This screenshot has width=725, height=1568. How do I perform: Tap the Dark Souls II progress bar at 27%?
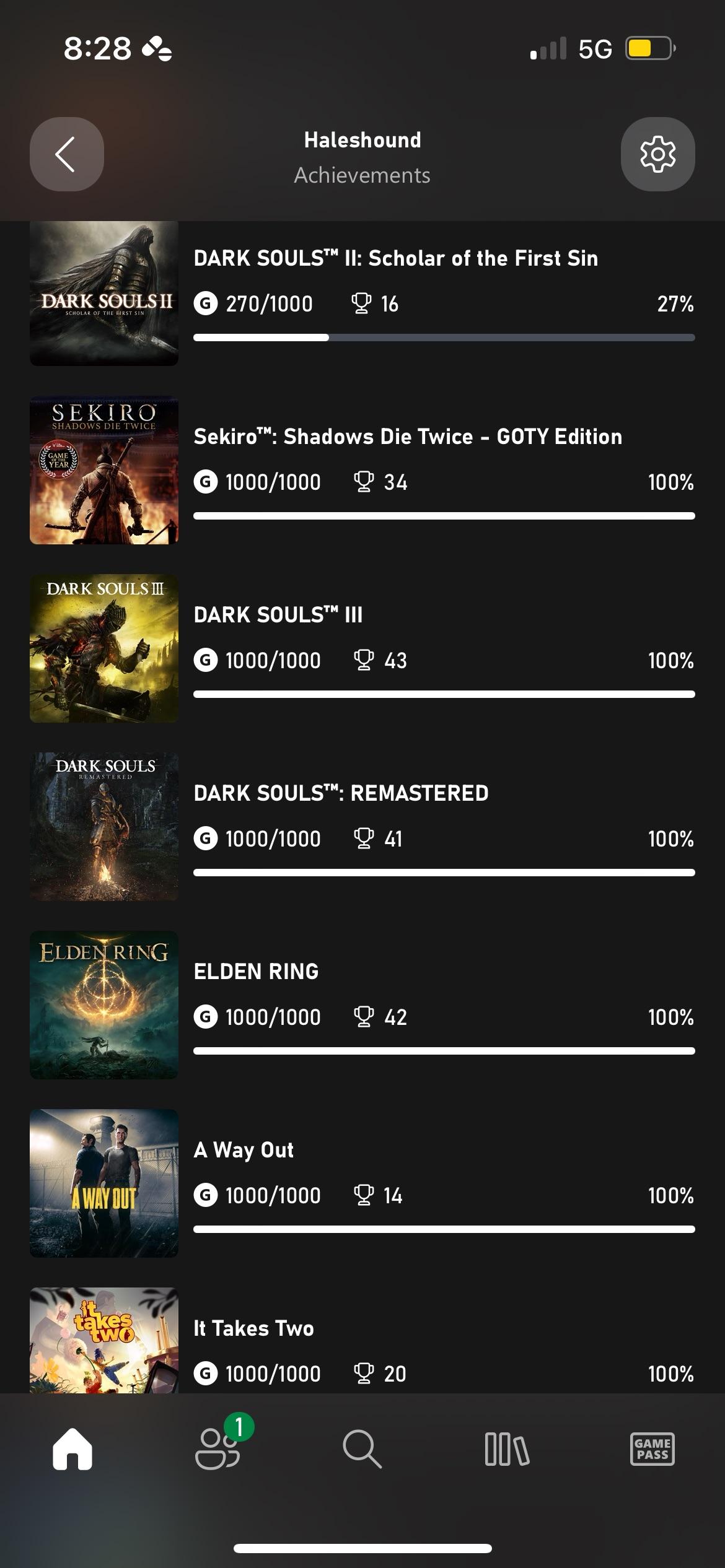(x=444, y=337)
